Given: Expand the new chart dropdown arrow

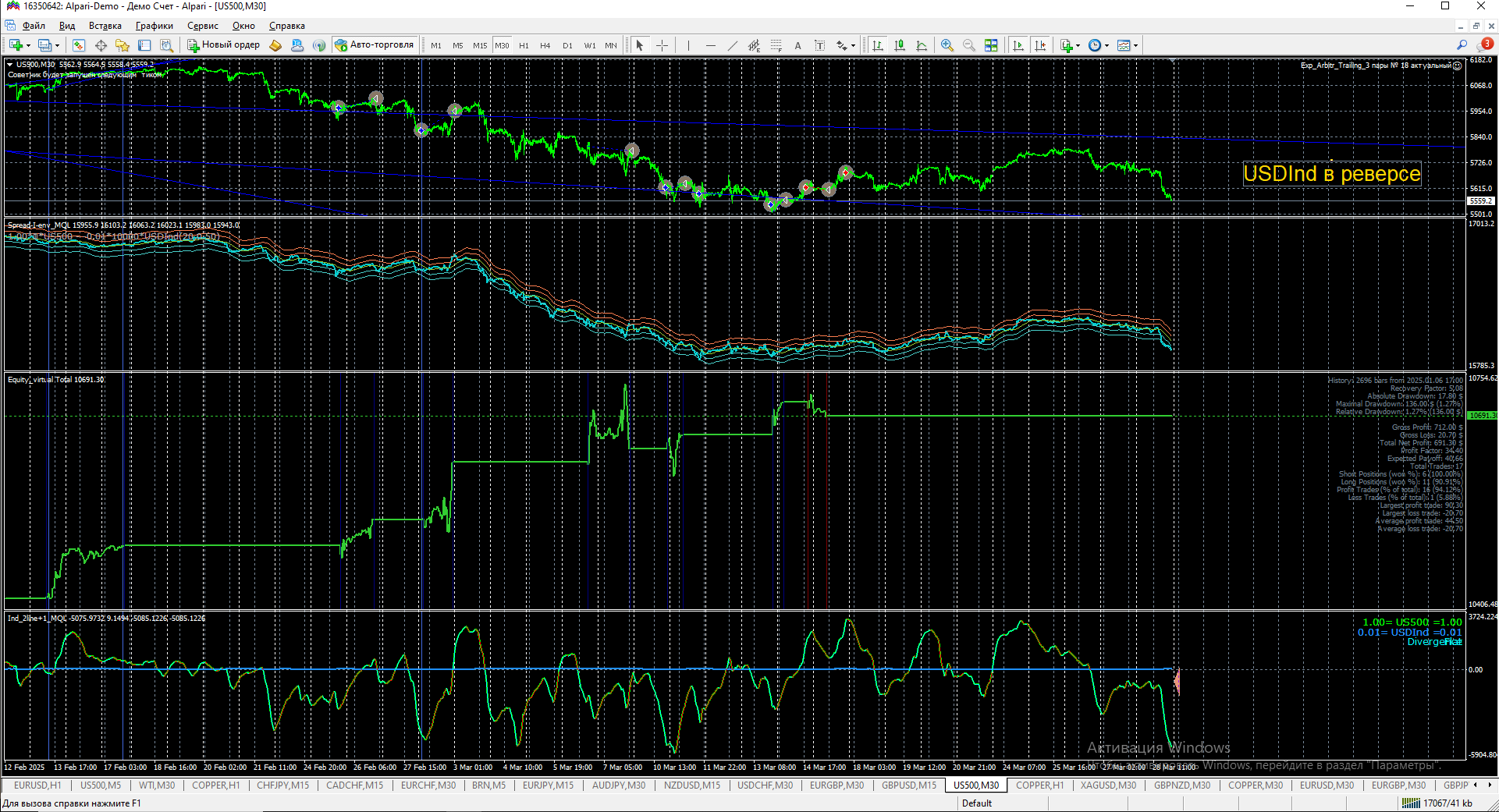Looking at the screenshot, I should (28, 45).
